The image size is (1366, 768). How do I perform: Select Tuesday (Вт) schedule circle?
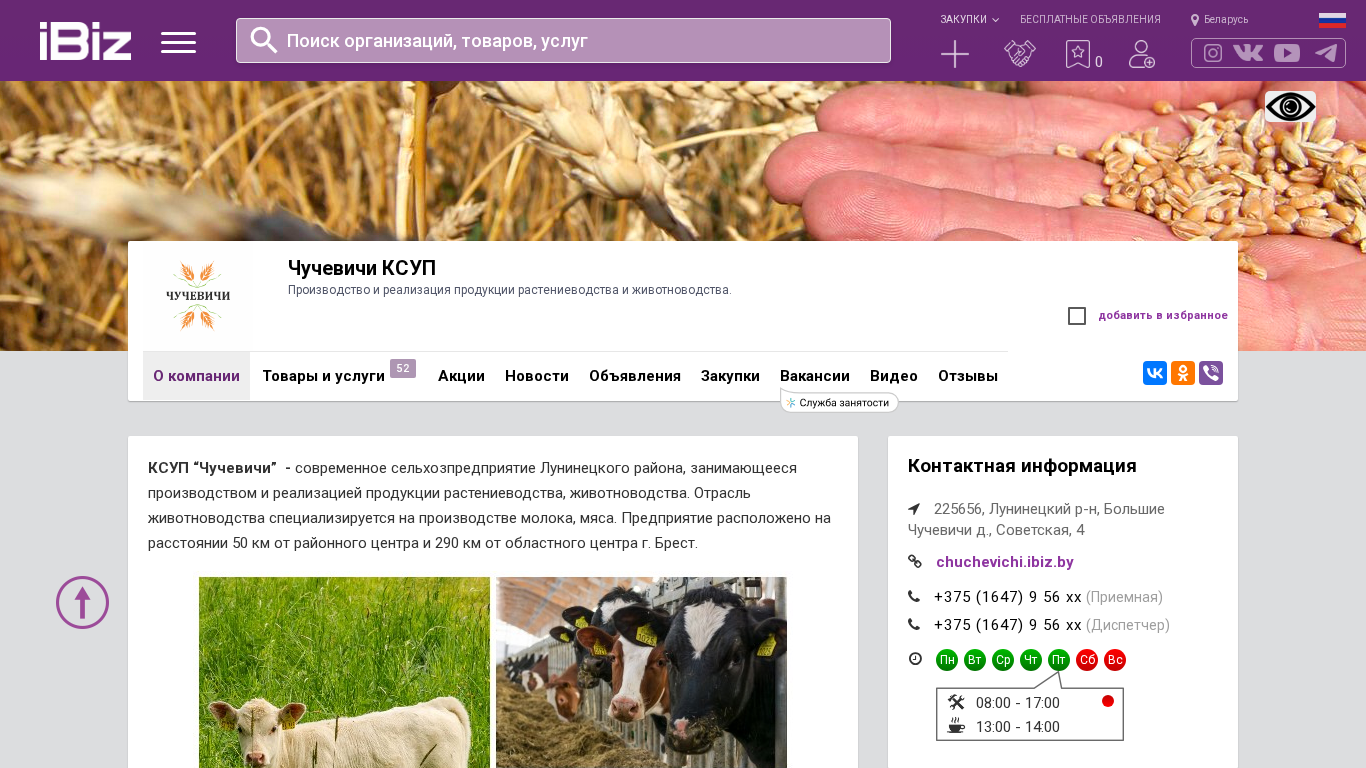975,660
